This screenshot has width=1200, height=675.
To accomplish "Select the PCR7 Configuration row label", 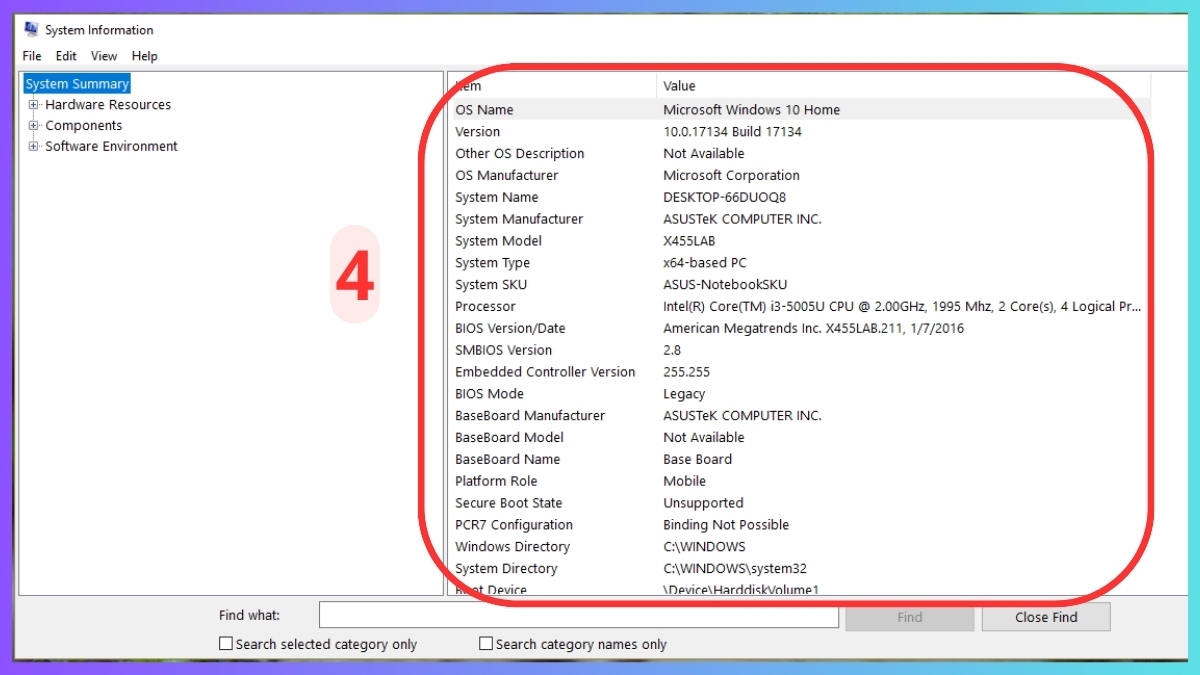I will (x=514, y=525).
